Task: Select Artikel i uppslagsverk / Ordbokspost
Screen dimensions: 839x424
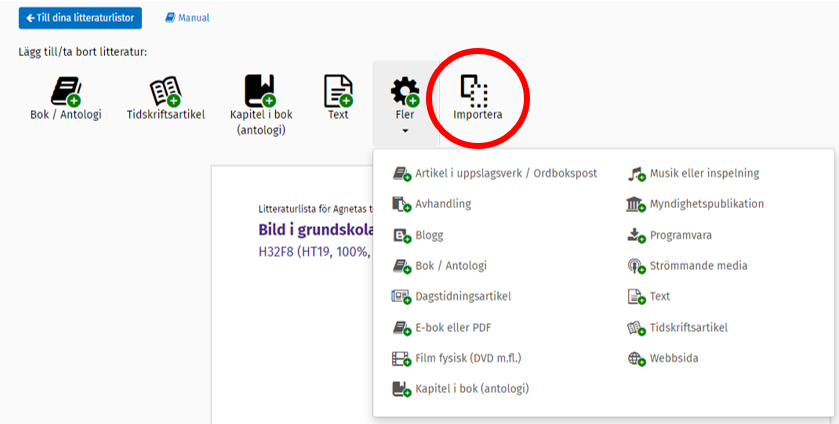Action: (505, 173)
